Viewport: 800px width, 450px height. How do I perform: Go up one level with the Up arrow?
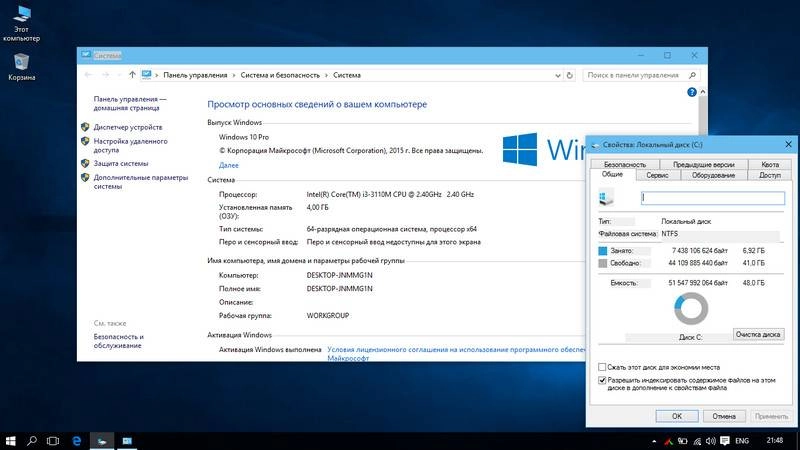click(x=132, y=75)
